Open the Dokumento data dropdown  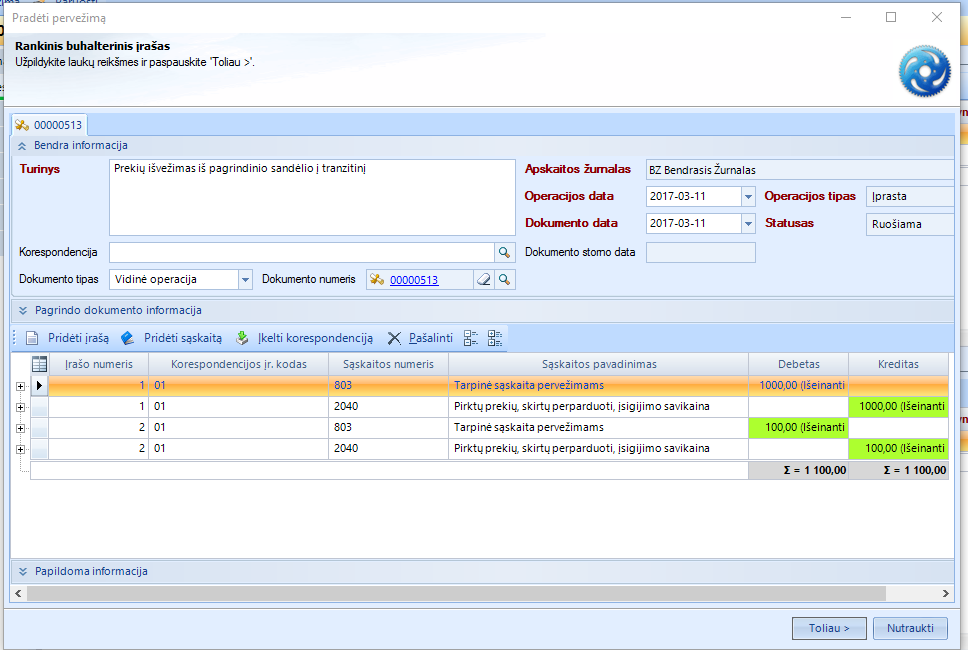tap(748, 223)
